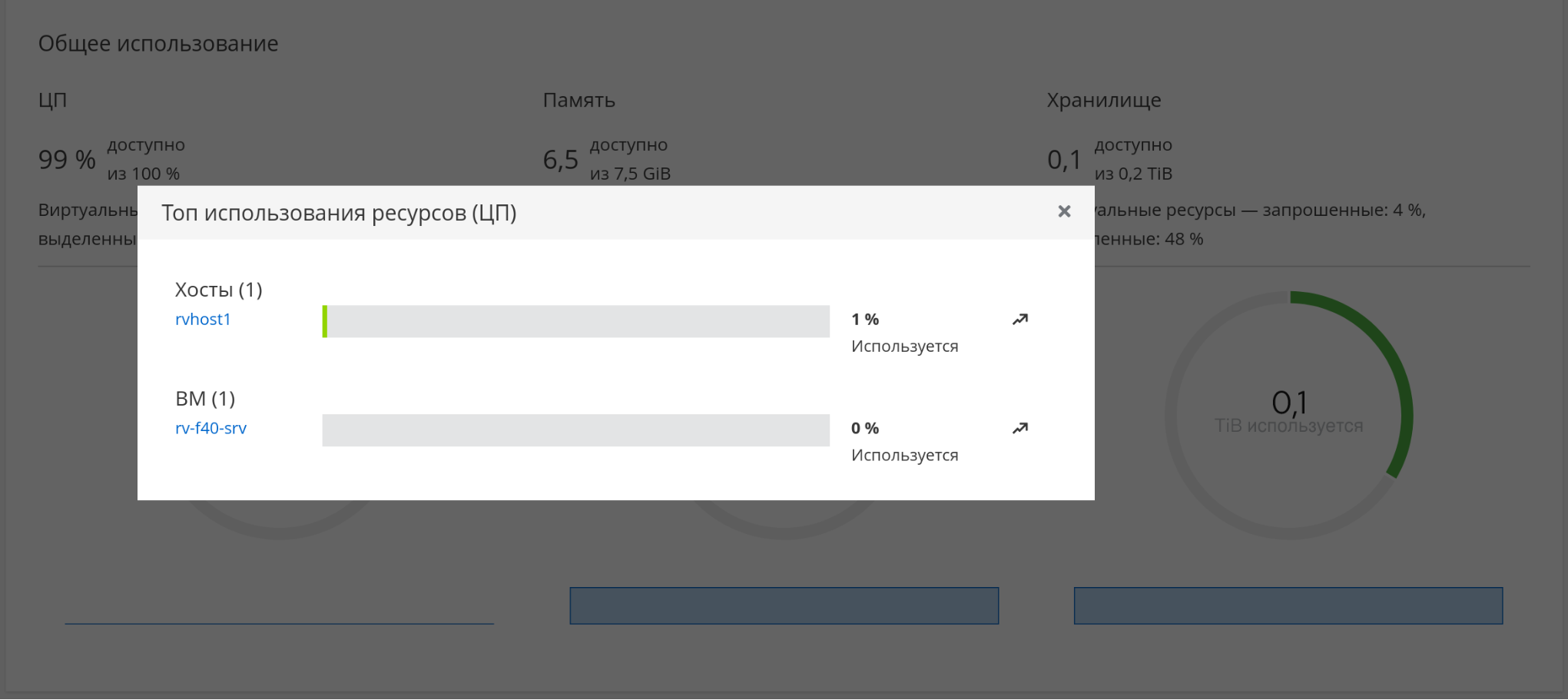
Task: Click the "1 %" usage value for rvhost1
Action: click(x=865, y=320)
